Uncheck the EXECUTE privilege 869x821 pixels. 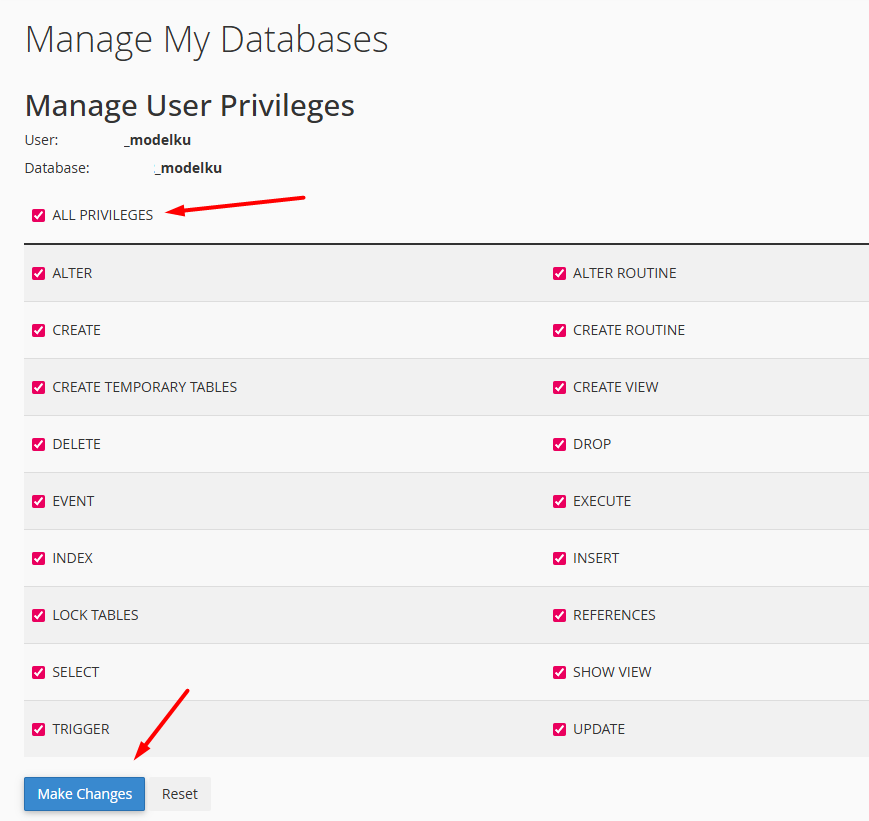pyautogui.click(x=559, y=500)
